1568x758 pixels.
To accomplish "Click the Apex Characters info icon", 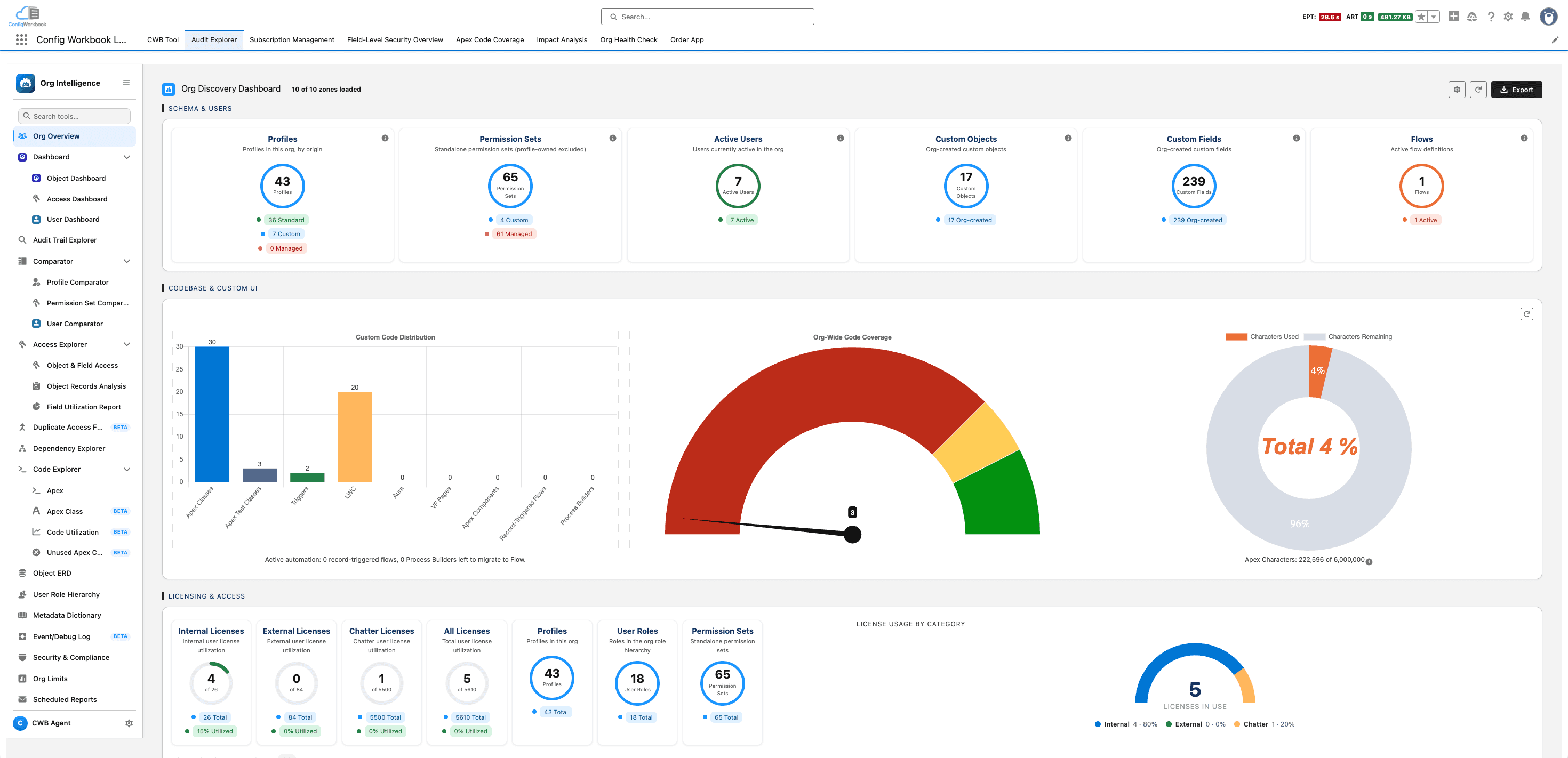I will point(1369,561).
